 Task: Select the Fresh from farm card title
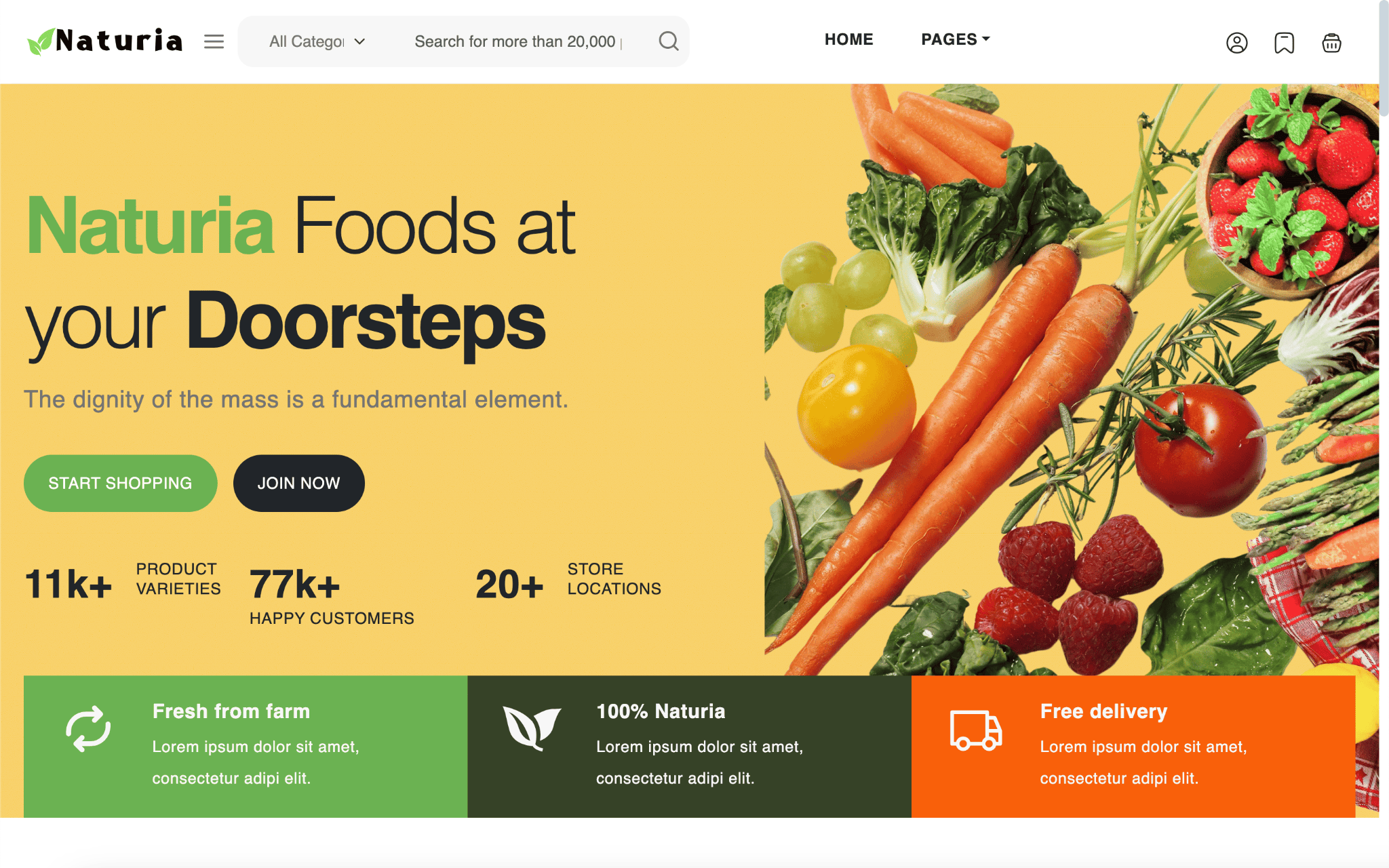231,711
